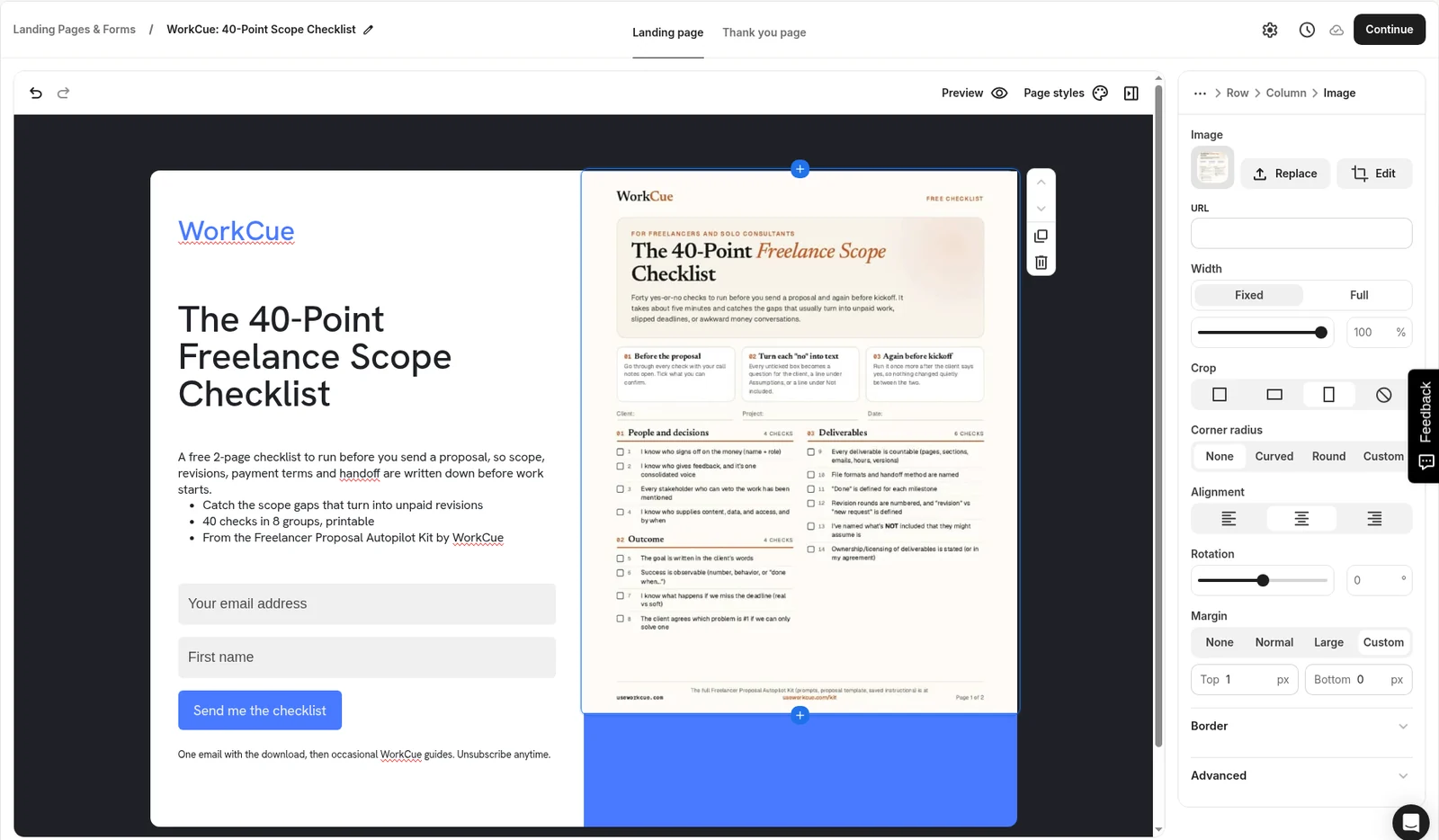Click the redo arrow icon

pyautogui.click(x=64, y=93)
